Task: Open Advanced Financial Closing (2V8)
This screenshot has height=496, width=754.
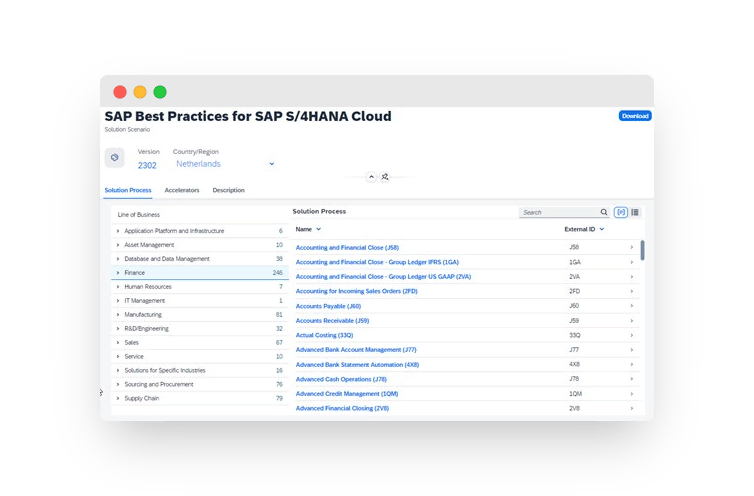Action: click(342, 408)
